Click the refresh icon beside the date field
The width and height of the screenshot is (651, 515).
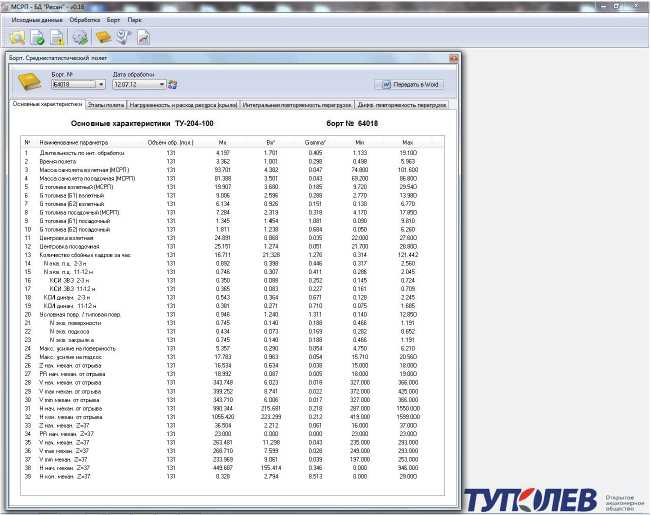[x=173, y=84]
